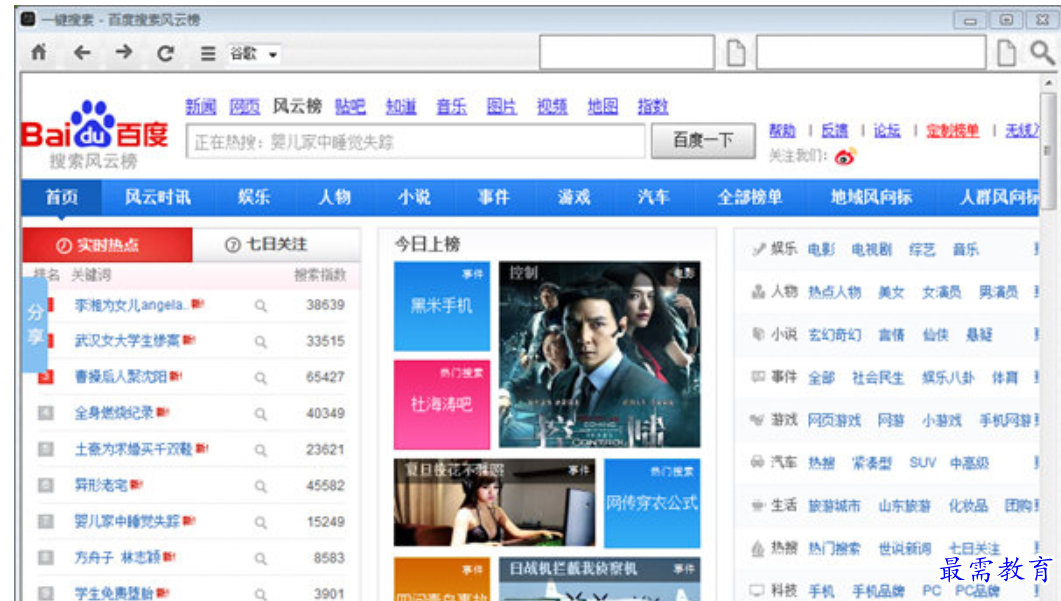Click the 分享 share side button

[35, 325]
